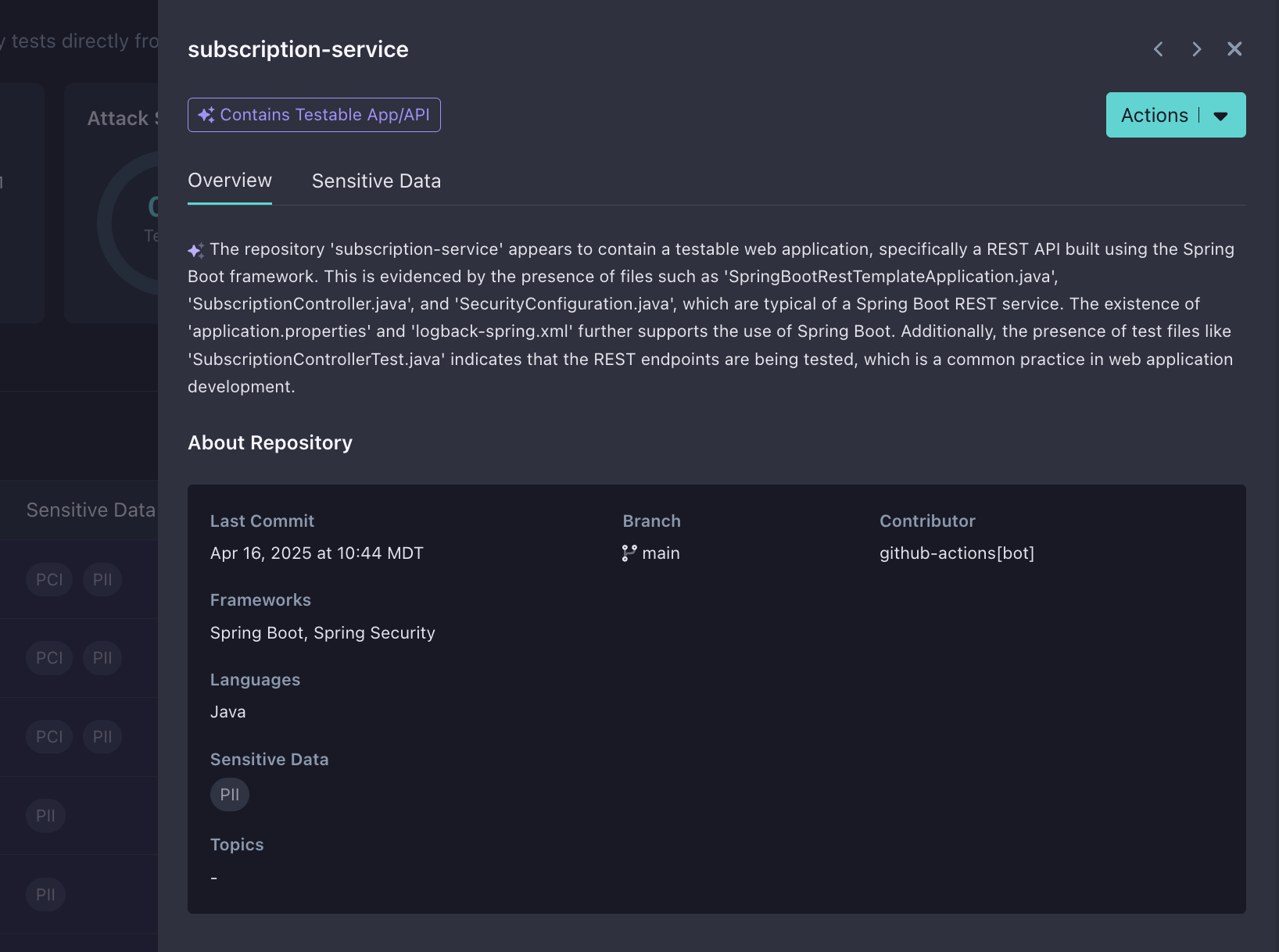Image resolution: width=1279 pixels, height=952 pixels.
Task: Close the subscription-service detail panel
Action: tap(1234, 48)
